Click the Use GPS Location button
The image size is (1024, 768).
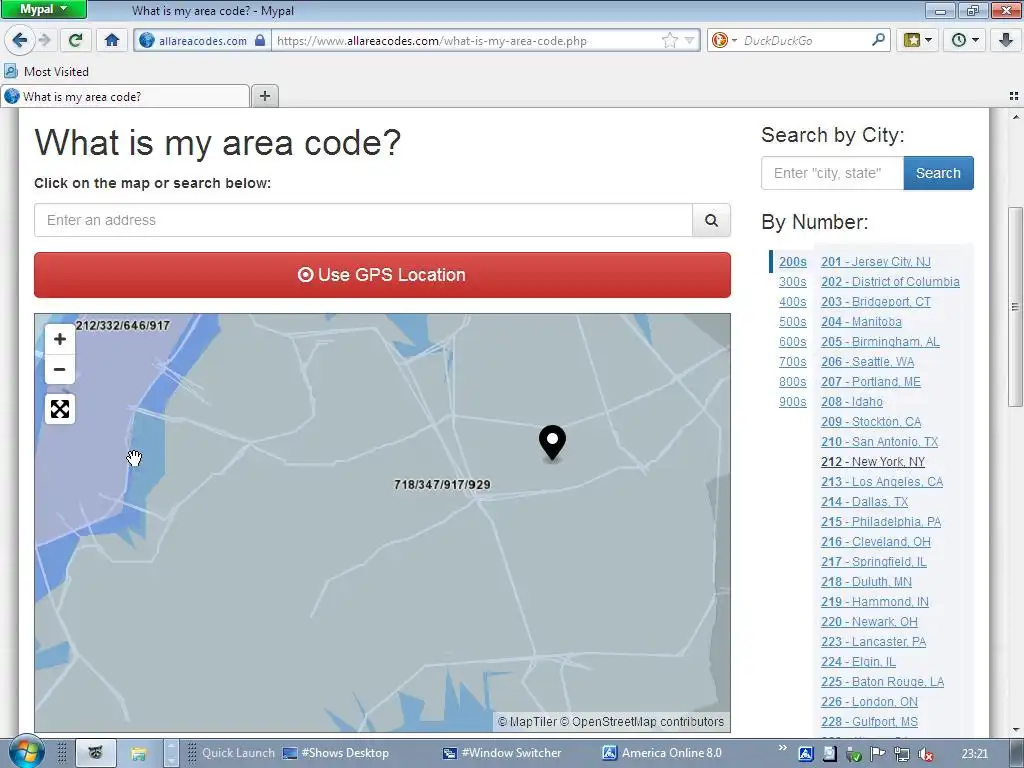382,275
